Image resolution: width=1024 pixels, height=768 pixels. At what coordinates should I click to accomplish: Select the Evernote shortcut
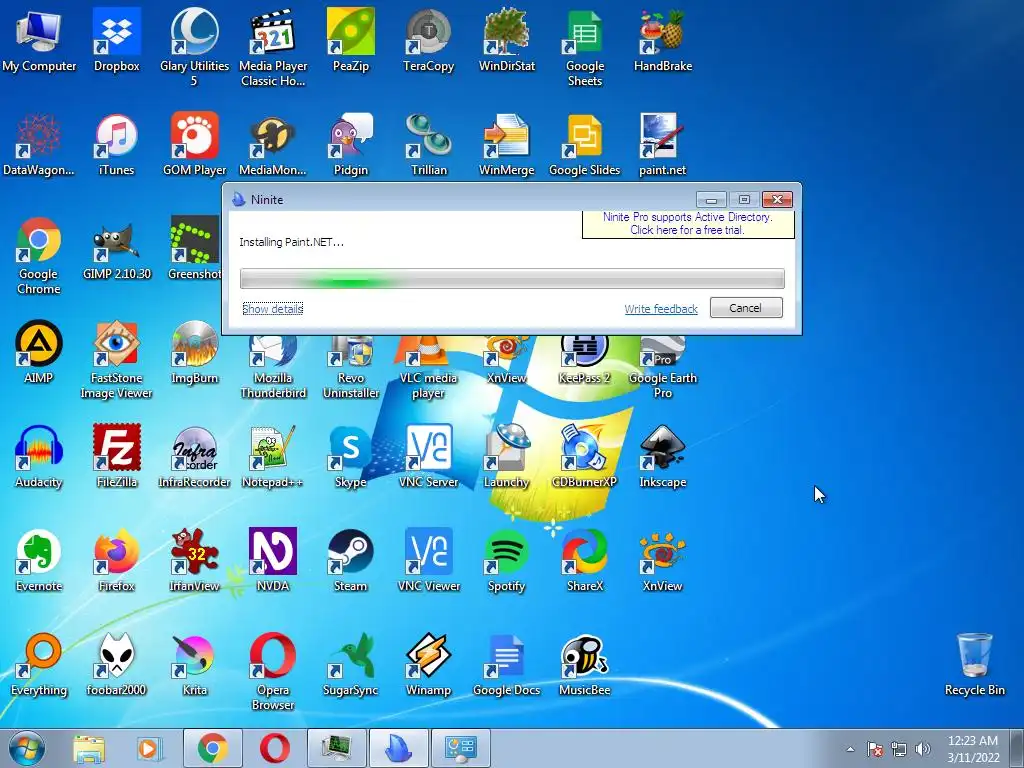tap(39, 560)
